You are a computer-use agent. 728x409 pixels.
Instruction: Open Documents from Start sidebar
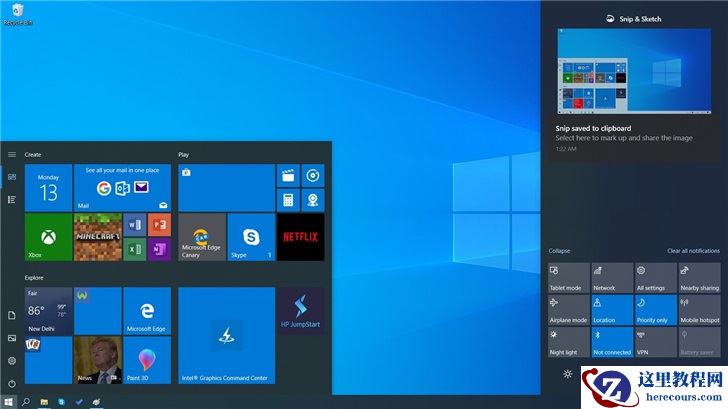pos(12,316)
